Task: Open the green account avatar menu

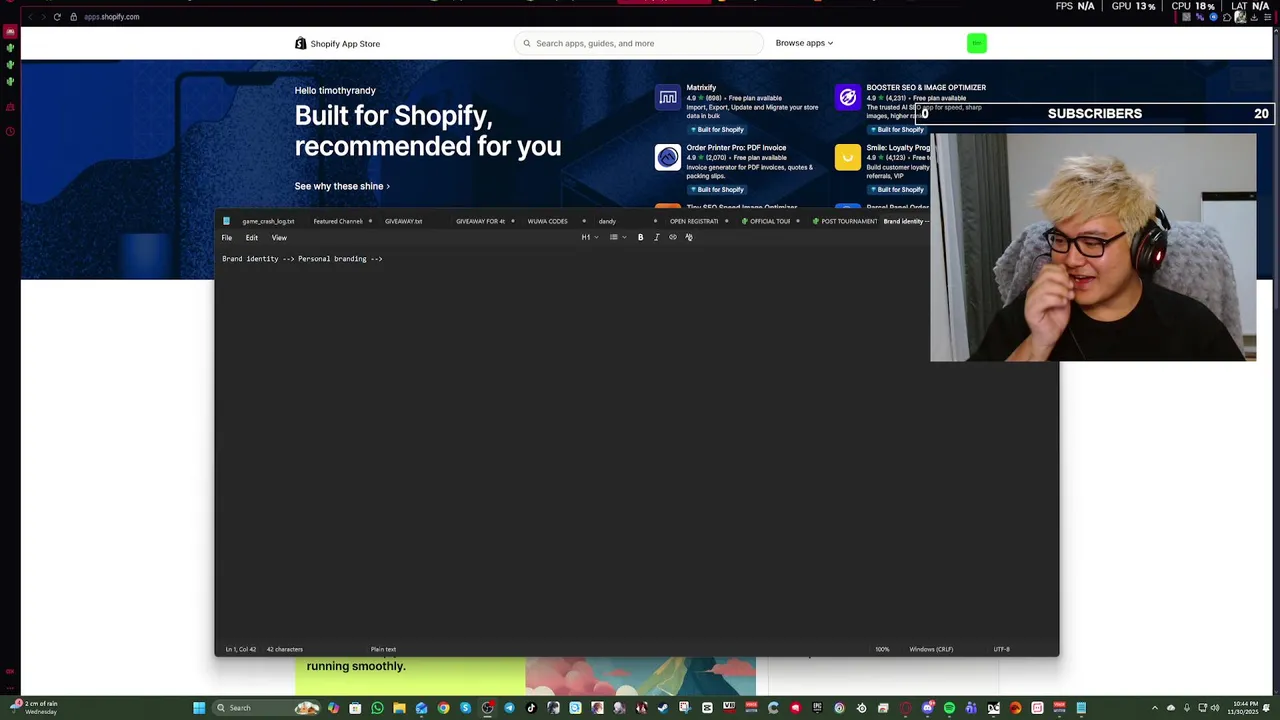Action: point(977,43)
